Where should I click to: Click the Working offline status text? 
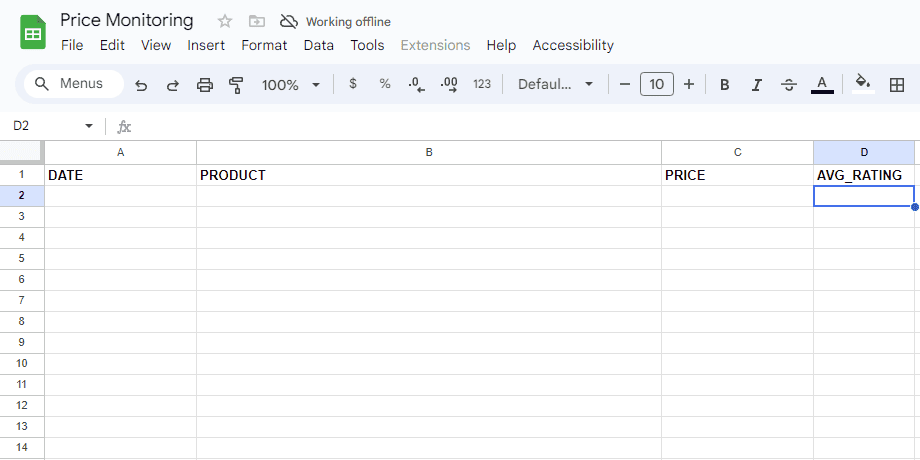click(x=349, y=22)
